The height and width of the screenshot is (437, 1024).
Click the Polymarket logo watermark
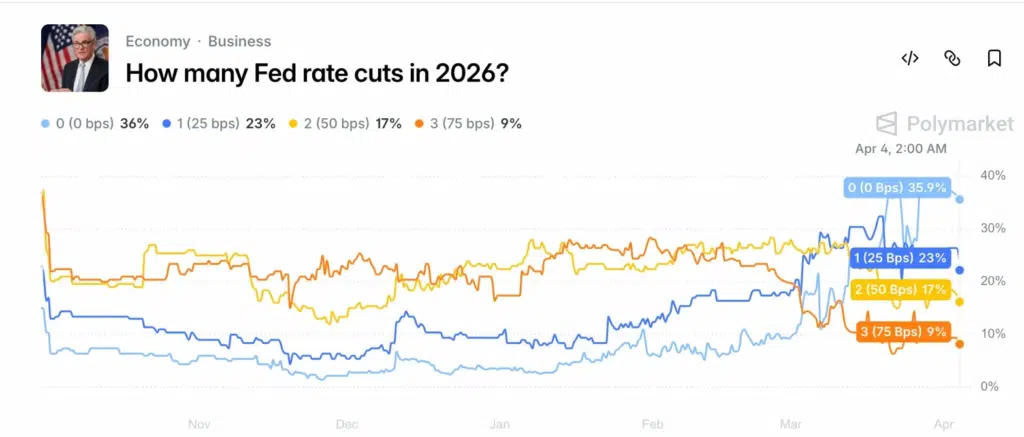[x=930, y=124]
